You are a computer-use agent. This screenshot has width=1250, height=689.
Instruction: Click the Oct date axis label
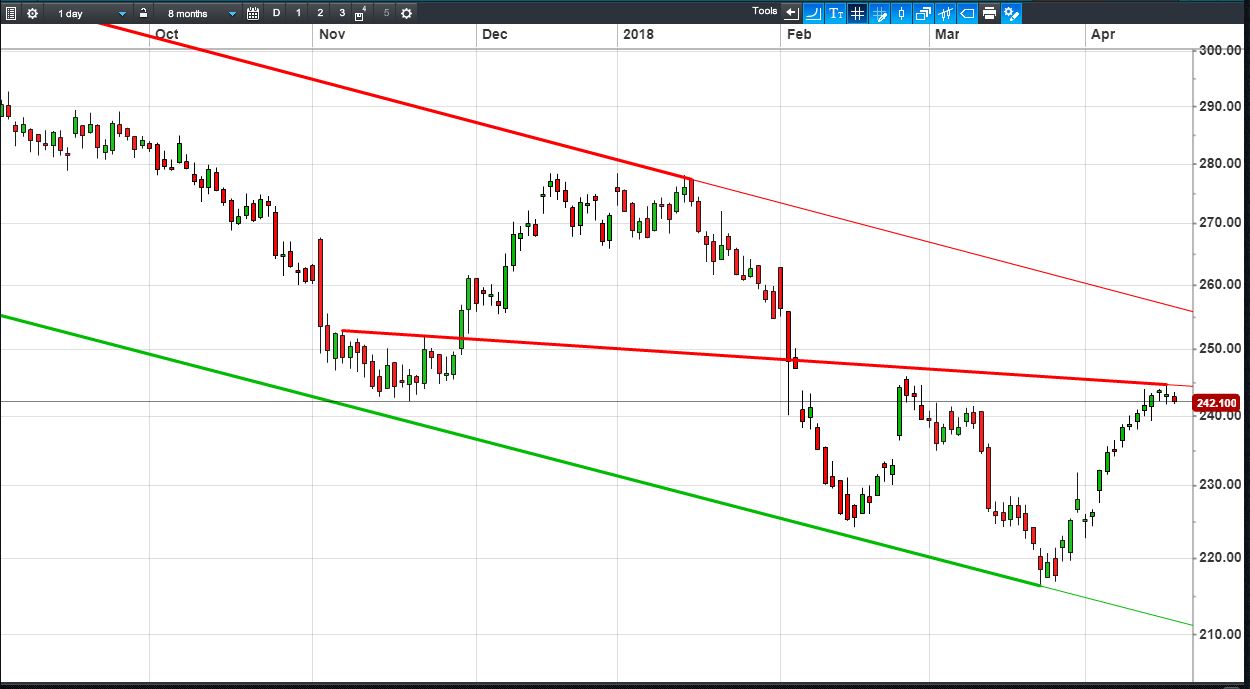(x=167, y=34)
